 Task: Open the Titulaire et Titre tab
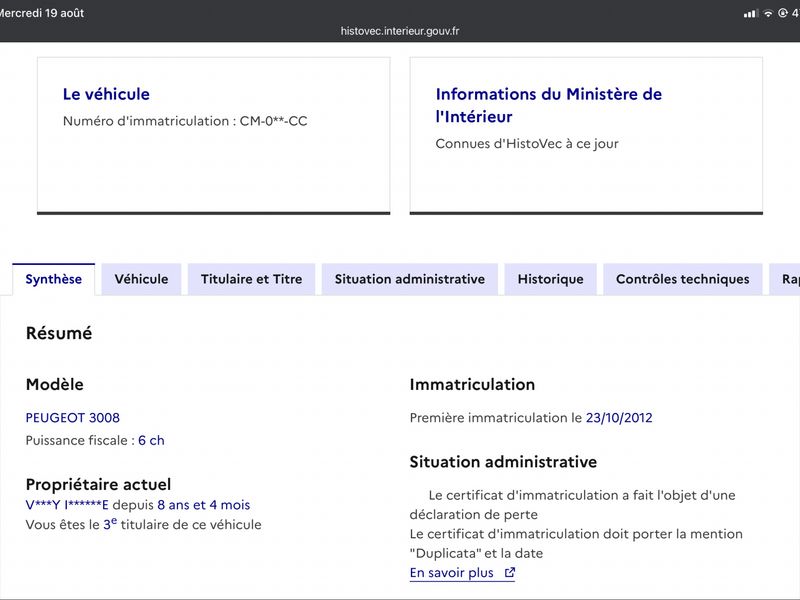pyautogui.click(x=252, y=279)
